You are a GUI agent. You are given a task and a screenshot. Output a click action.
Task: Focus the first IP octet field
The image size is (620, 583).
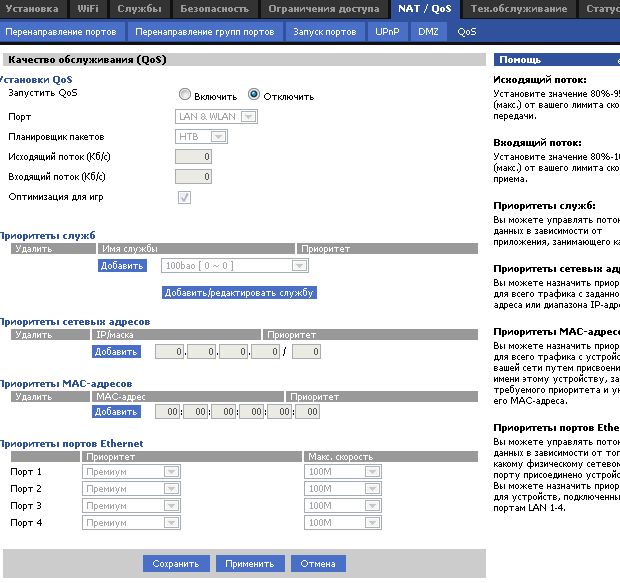(169, 352)
